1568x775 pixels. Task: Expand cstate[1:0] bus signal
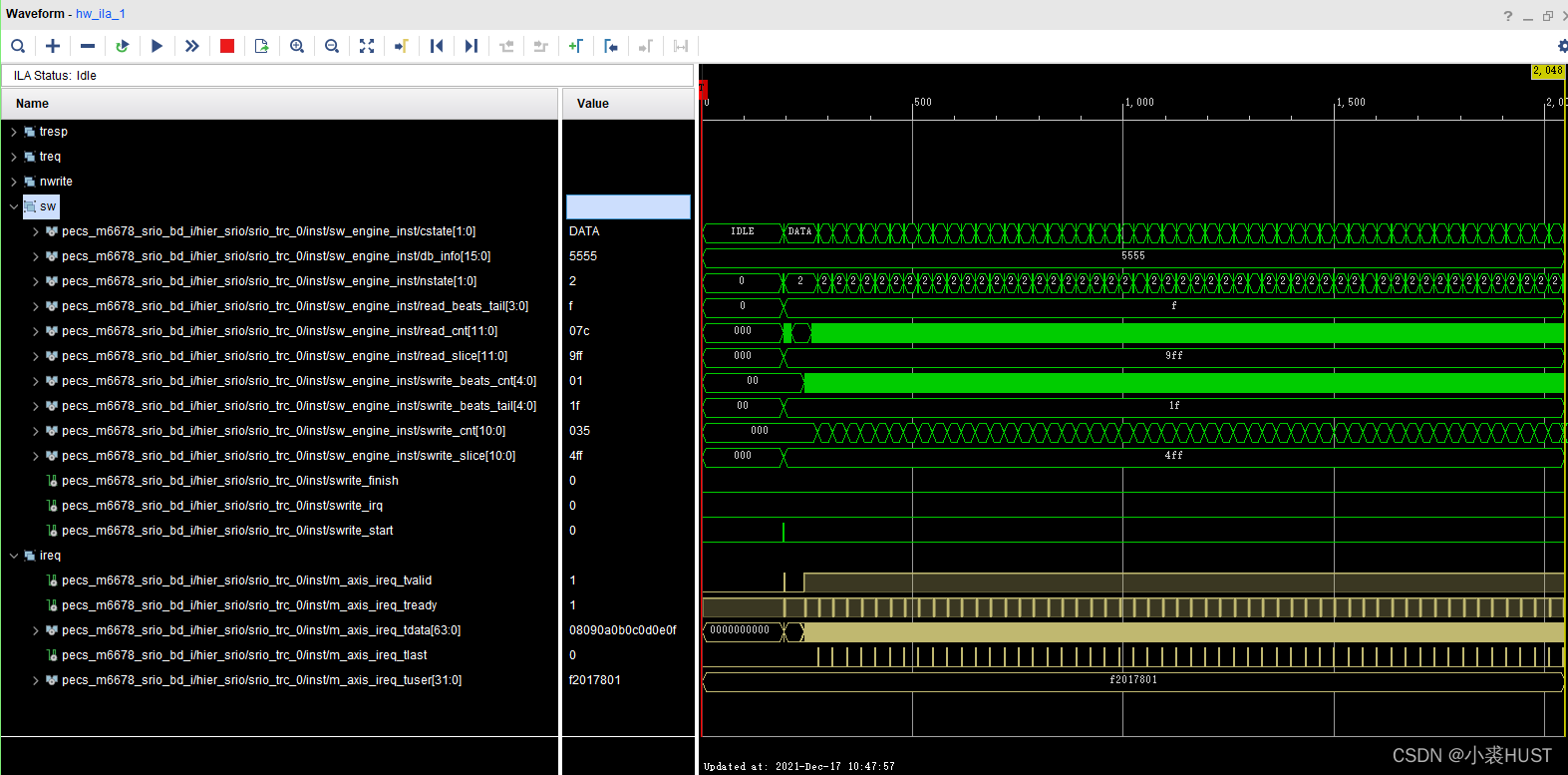[x=36, y=231]
